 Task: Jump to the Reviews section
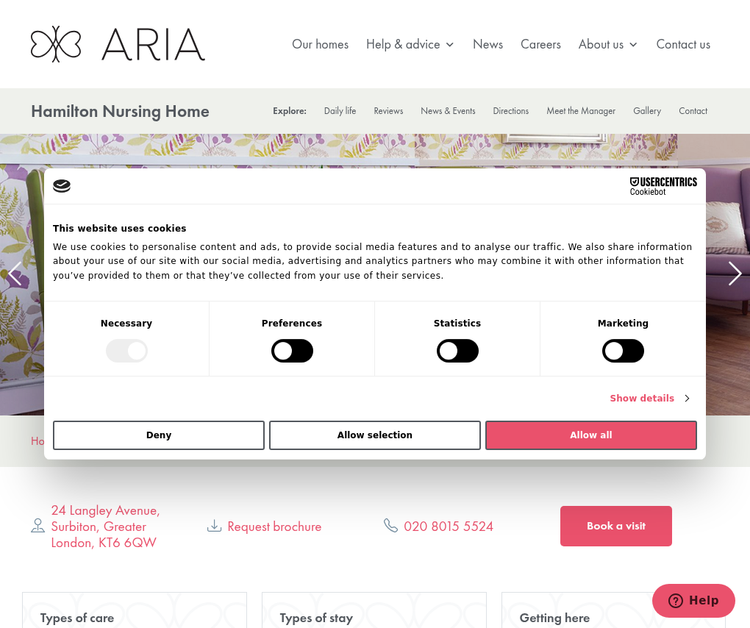pyautogui.click(x=388, y=111)
